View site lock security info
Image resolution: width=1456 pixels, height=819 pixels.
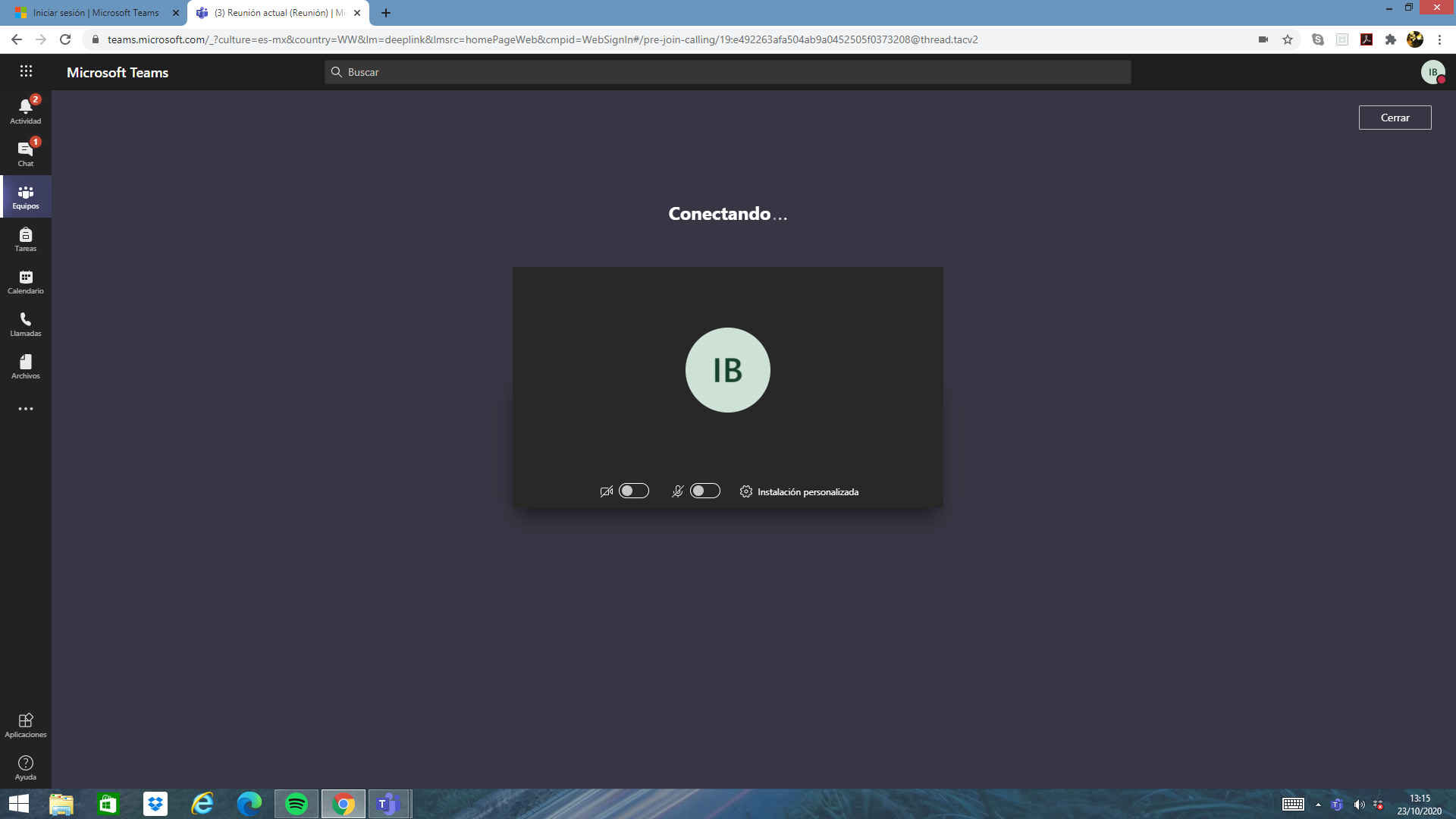click(x=95, y=39)
